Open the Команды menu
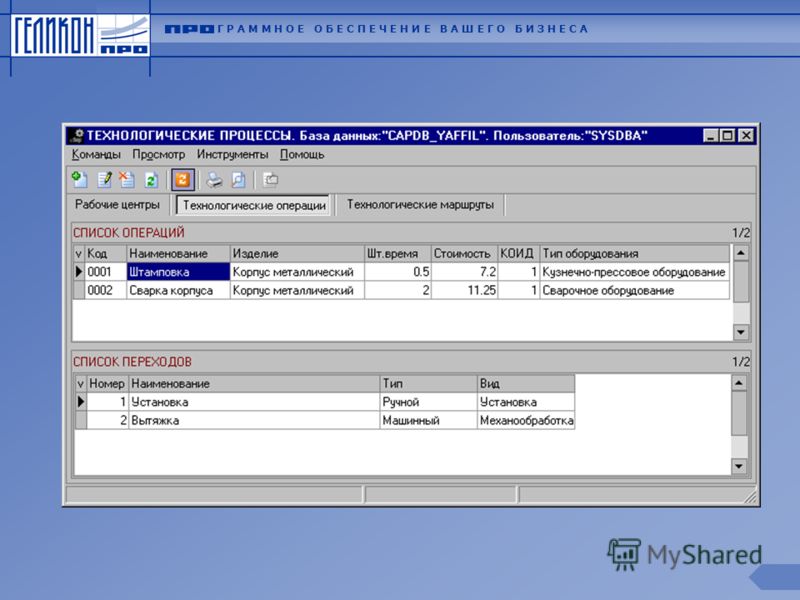The height and width of the screenshot is (600, 800). tap(96, 154)
